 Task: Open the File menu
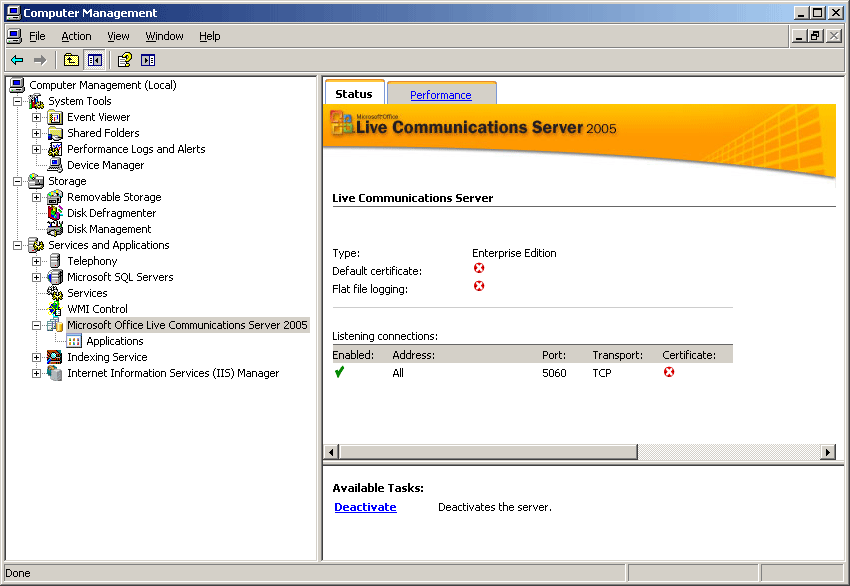[37, 36]
